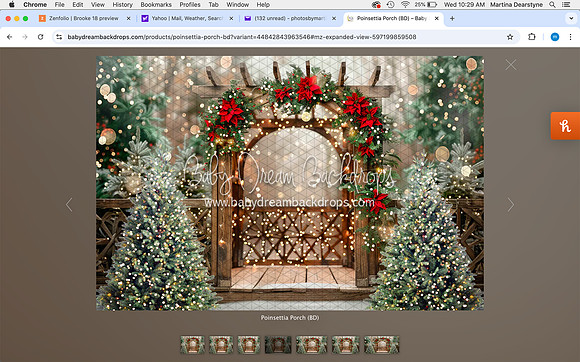The width and height of the screenshot is (580, 362).
Task: Close the Poinsettia Porch tab
Action: [436, 18]
